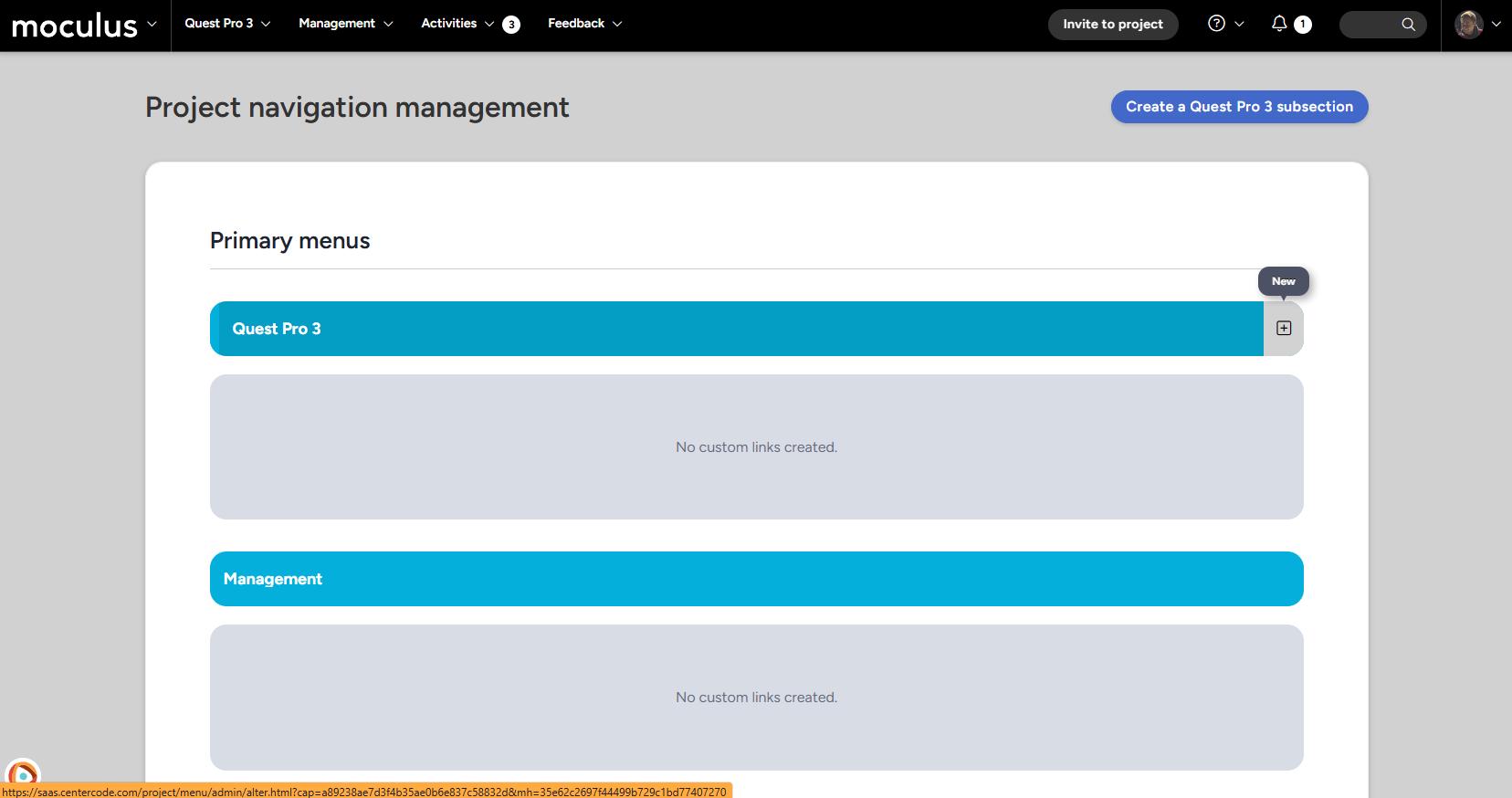Viewport: 1512px width, 798px height.
Task: Click the moculus logo
Action: pos(74,25)
